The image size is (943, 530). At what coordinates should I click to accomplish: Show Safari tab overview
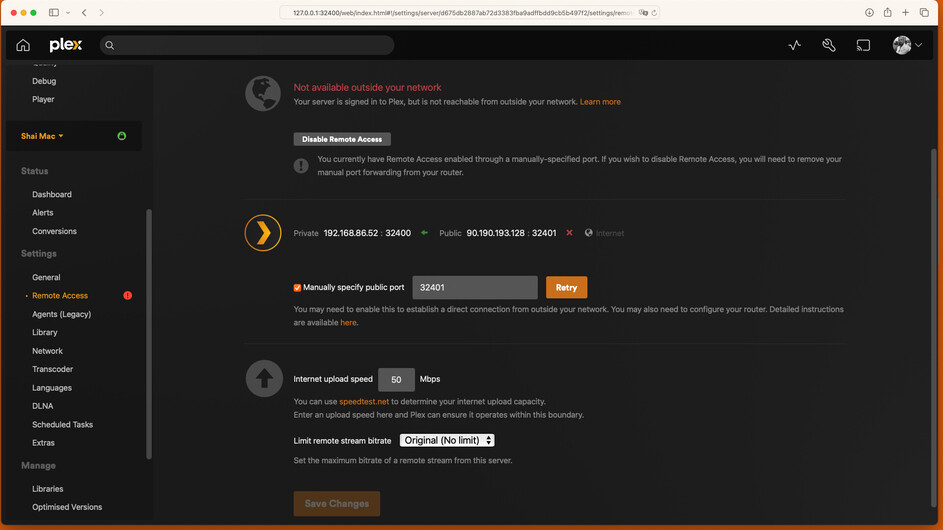click(x=924, y=13)
